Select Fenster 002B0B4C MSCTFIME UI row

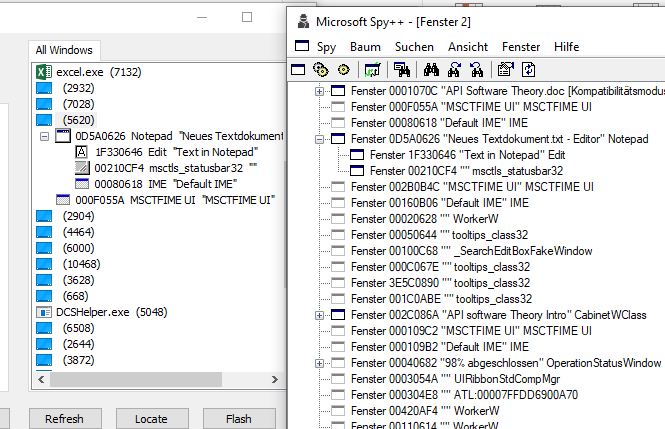coord(472,187)
